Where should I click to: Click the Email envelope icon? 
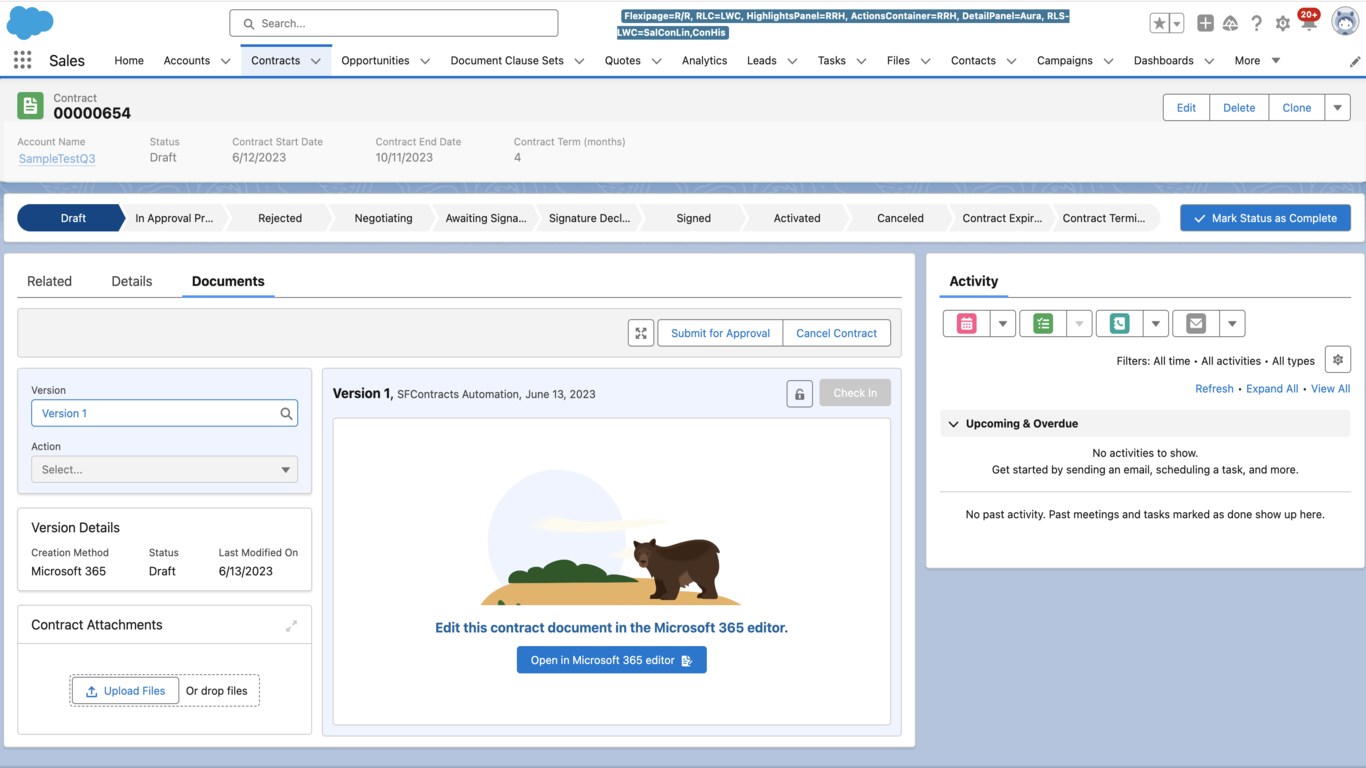1196,324
